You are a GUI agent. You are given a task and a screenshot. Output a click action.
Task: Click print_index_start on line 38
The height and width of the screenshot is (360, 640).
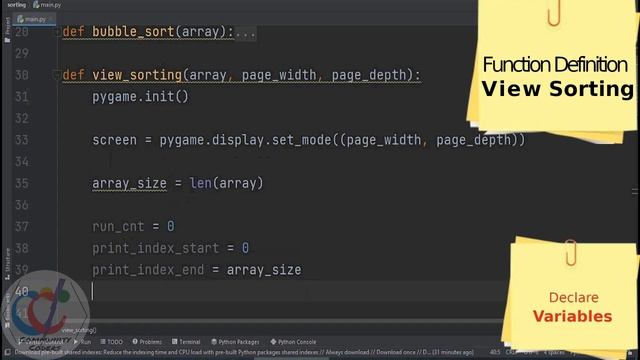156,248
